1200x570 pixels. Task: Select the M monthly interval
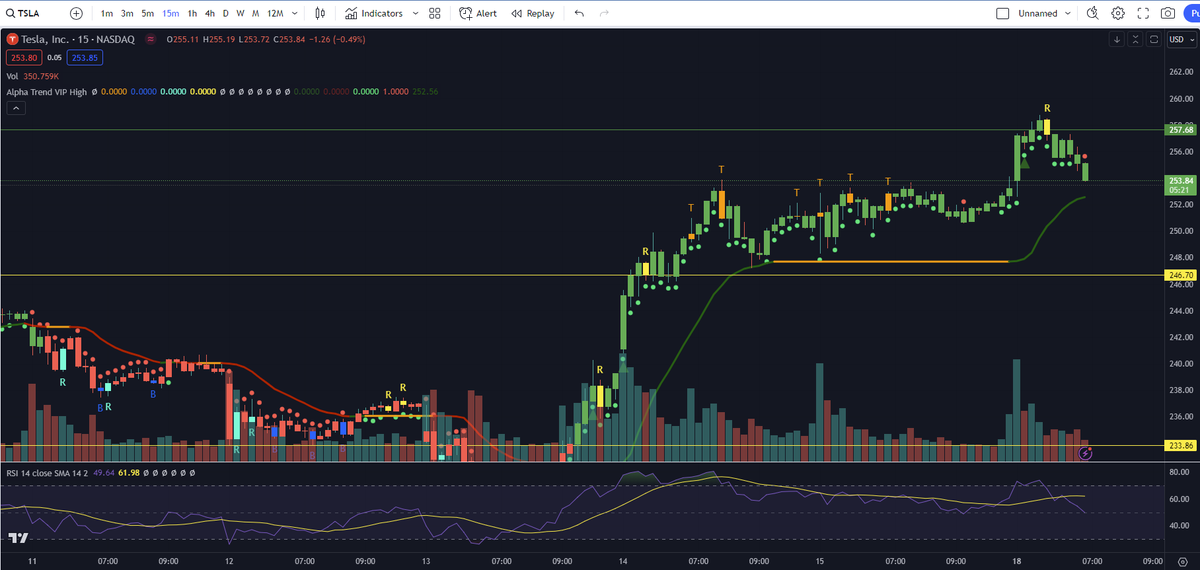(256, 14)
